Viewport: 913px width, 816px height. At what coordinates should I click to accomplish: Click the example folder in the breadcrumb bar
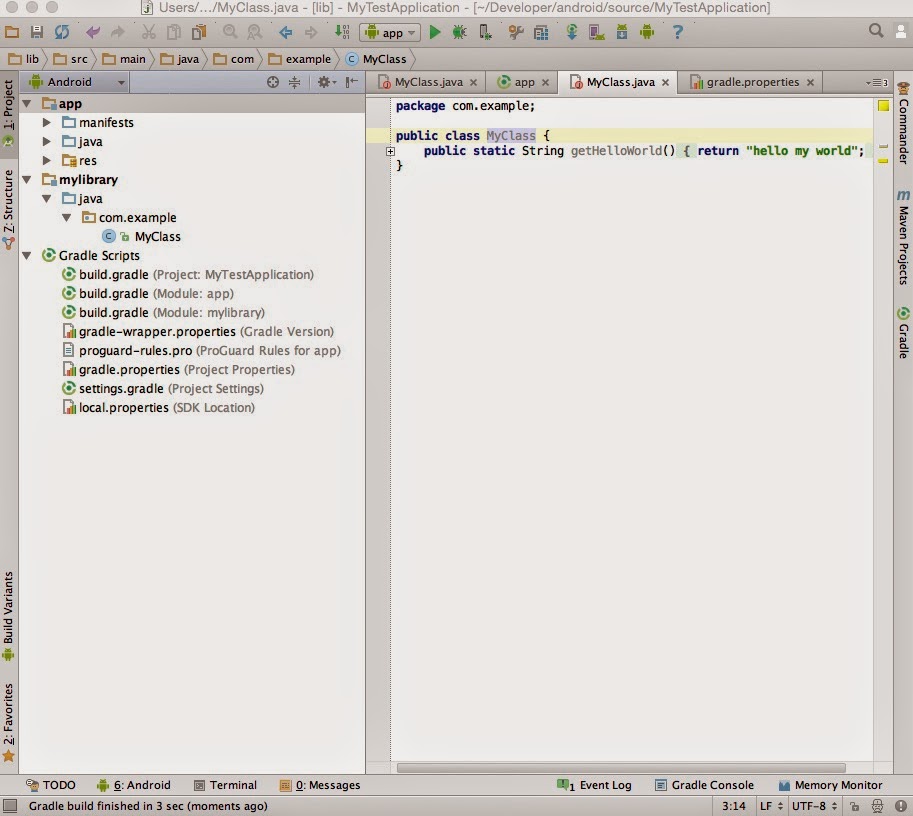pos(300,59)
